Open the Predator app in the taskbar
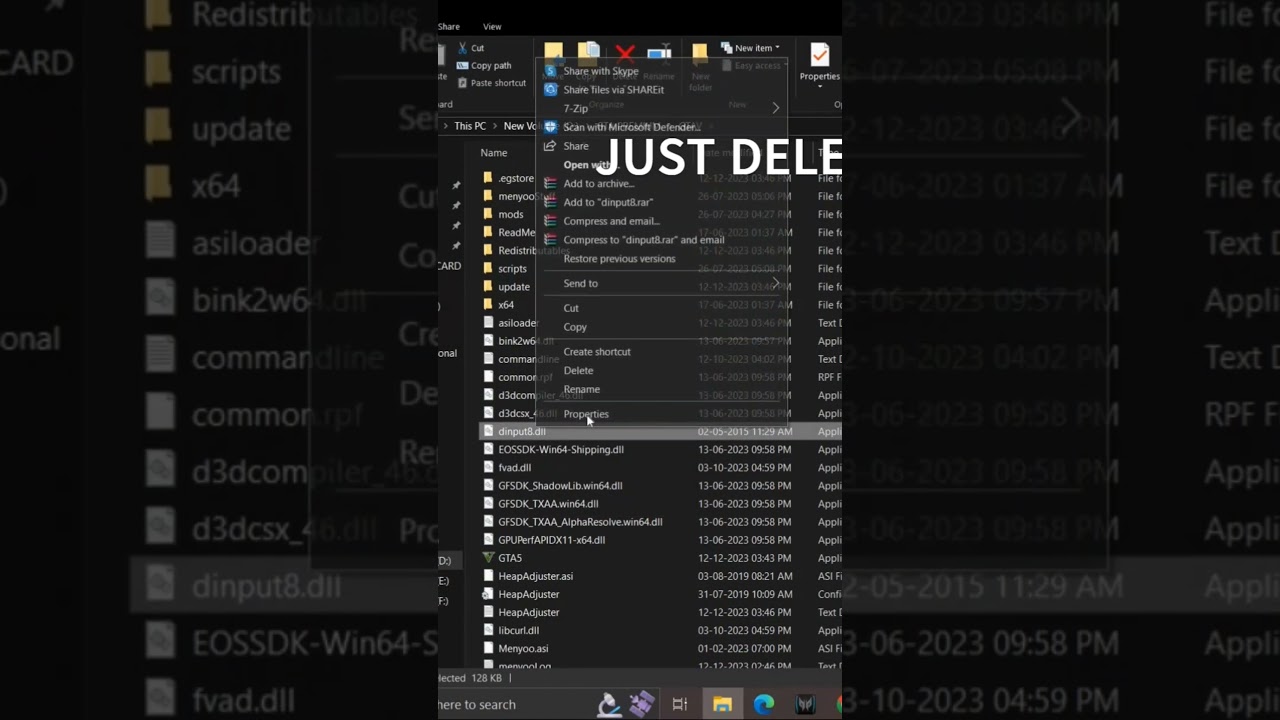 point(805,705)
